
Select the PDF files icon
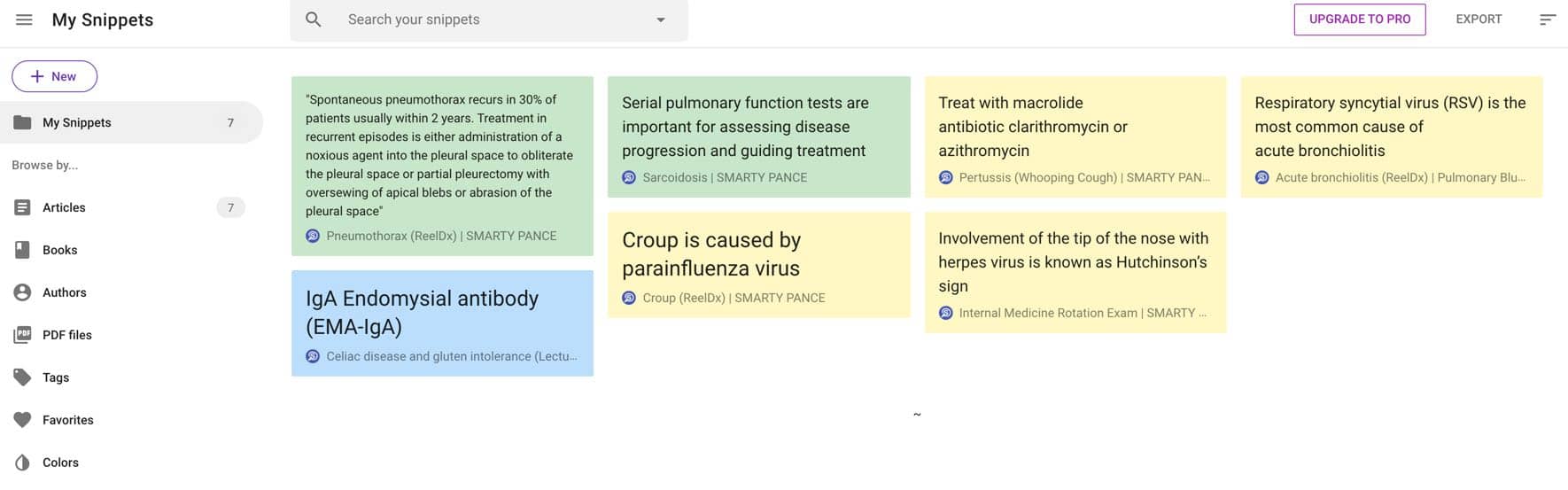pos(23,335)
